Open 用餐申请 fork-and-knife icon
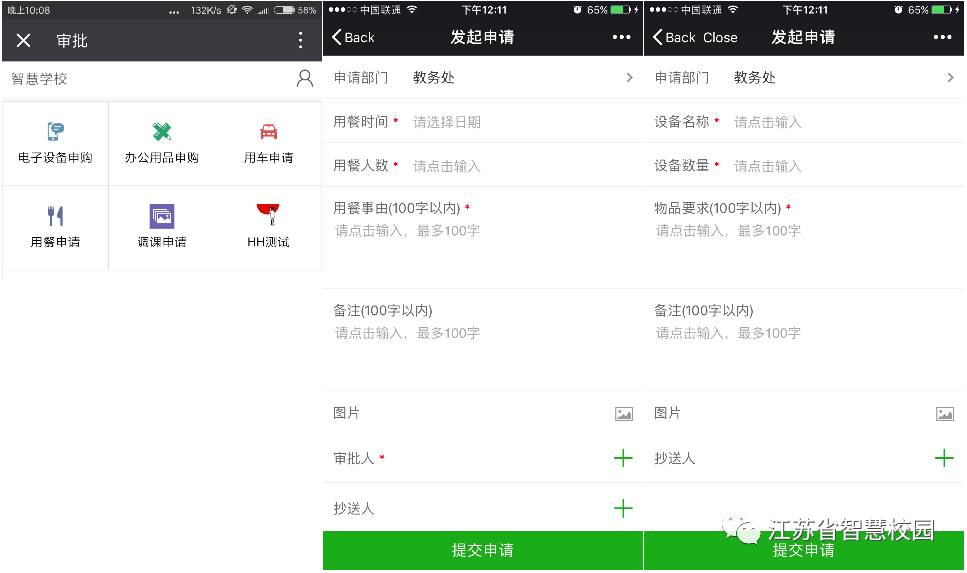 pos(55,216)
